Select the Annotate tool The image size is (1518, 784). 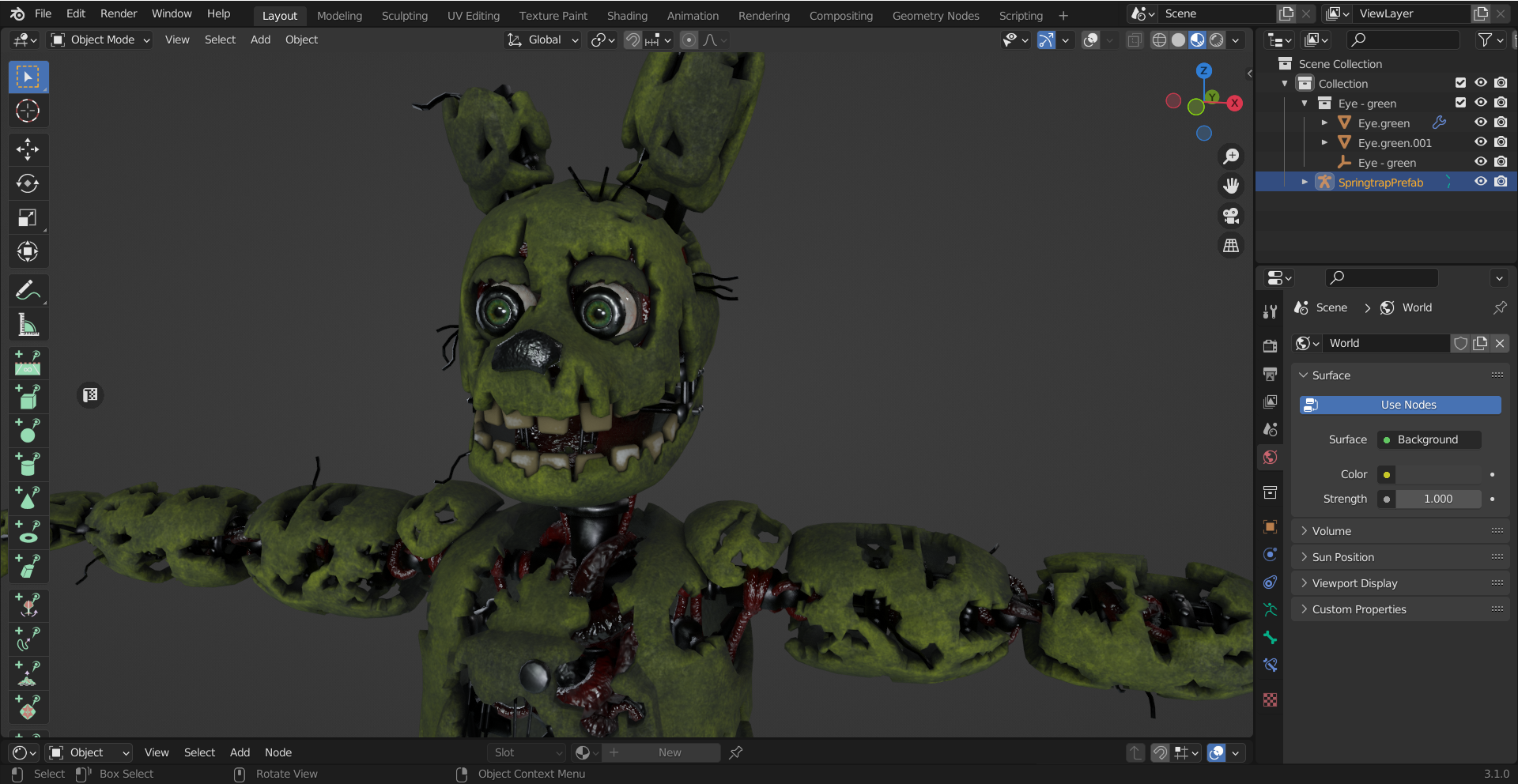point(28,290)
